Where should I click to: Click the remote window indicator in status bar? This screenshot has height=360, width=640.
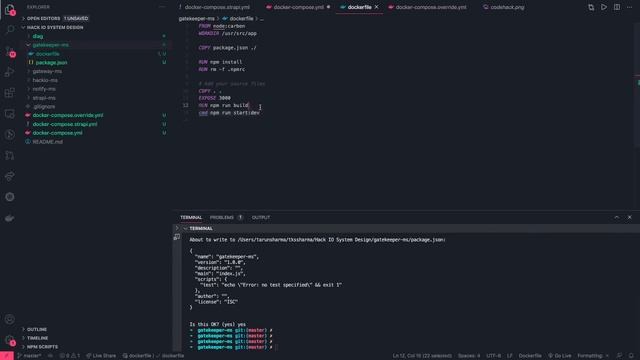pos(7,356)
